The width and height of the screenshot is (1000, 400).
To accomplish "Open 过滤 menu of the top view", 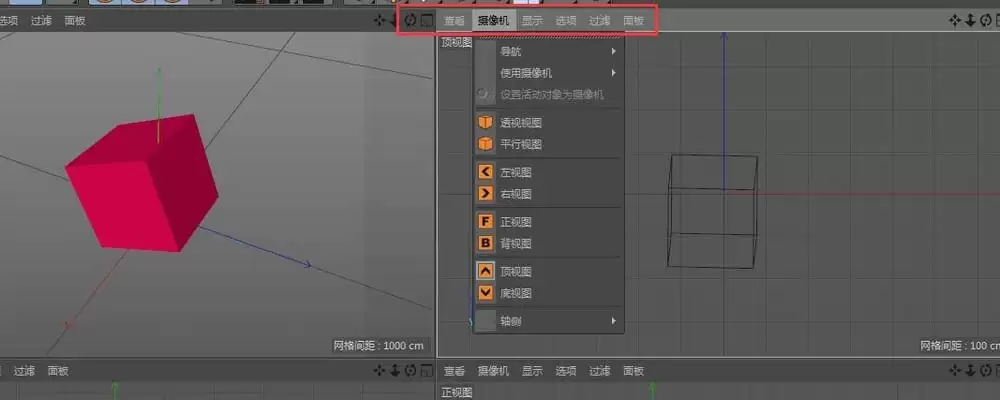I will 599,20.
